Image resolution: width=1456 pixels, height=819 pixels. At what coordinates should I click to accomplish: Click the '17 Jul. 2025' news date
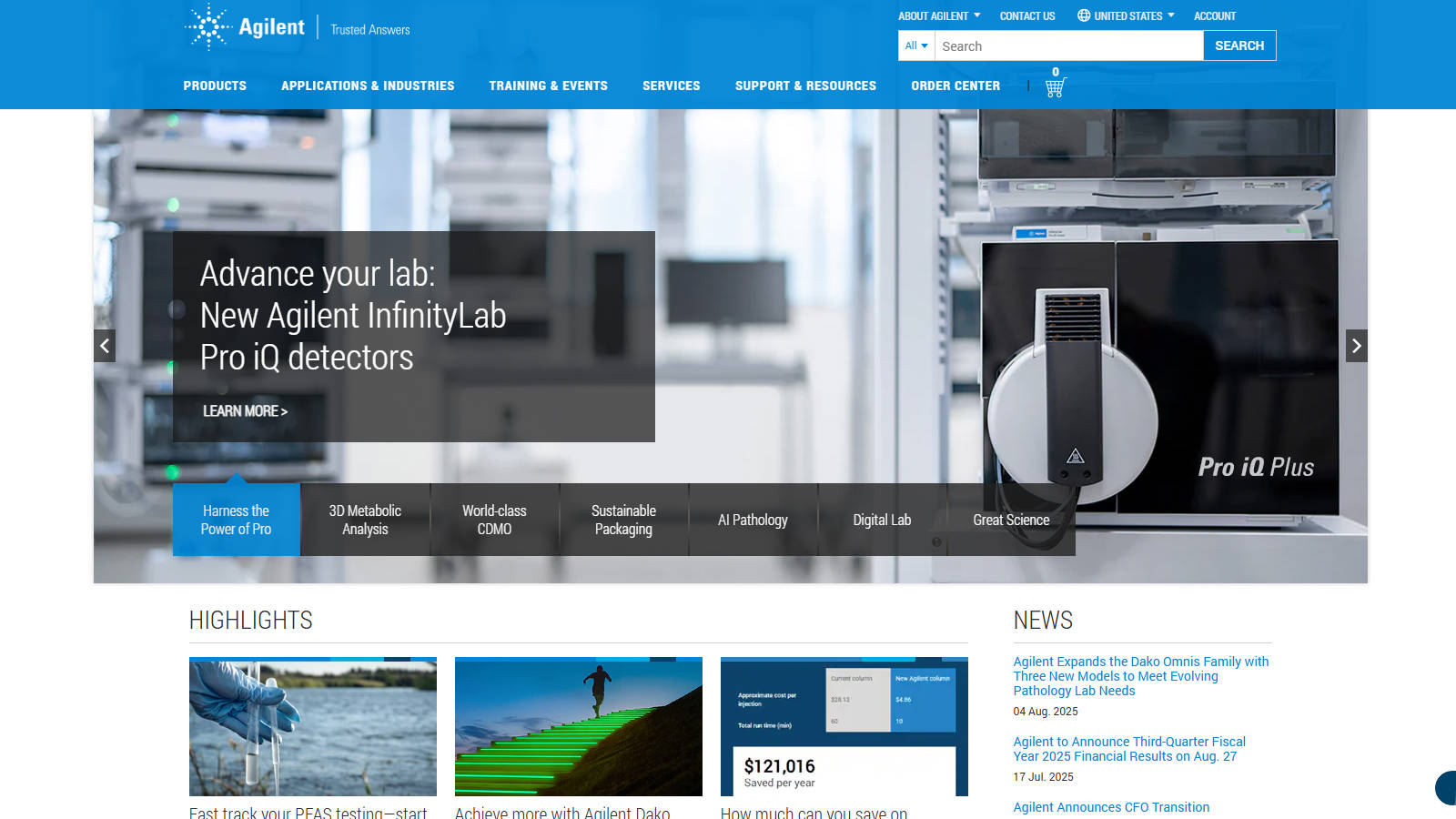[1044, 777]
